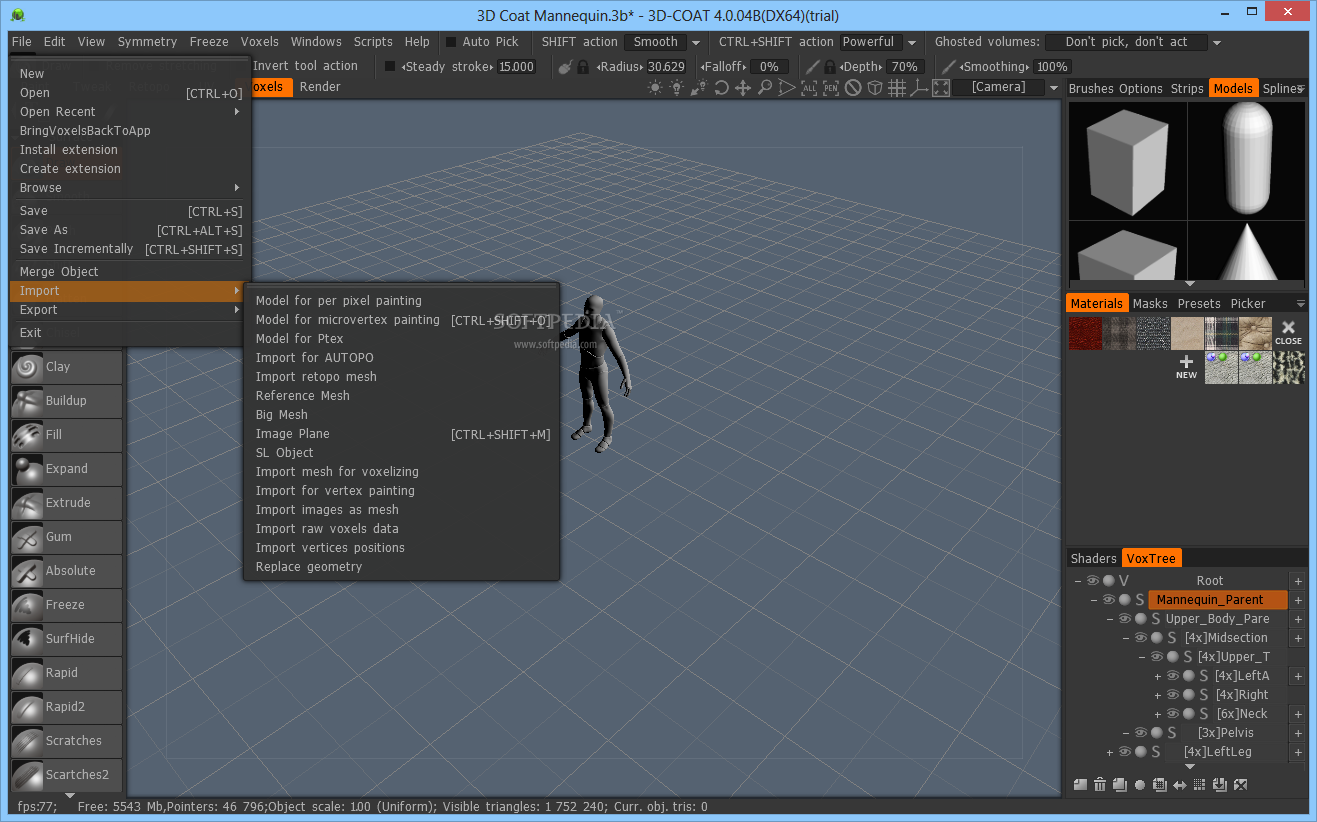Switch to the Shaders tab
The image size is (1317, 822).
point(1093,559)
